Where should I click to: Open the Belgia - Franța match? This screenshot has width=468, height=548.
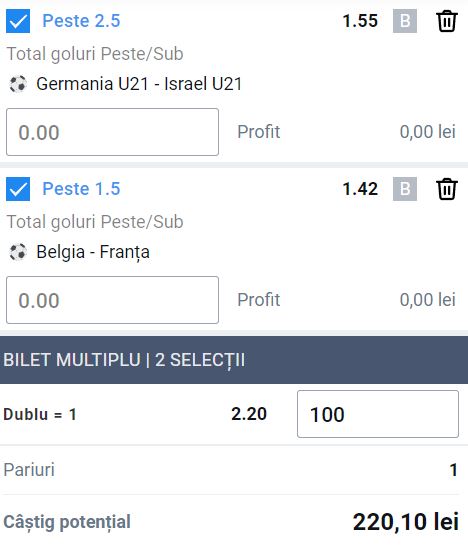(93, 252)
